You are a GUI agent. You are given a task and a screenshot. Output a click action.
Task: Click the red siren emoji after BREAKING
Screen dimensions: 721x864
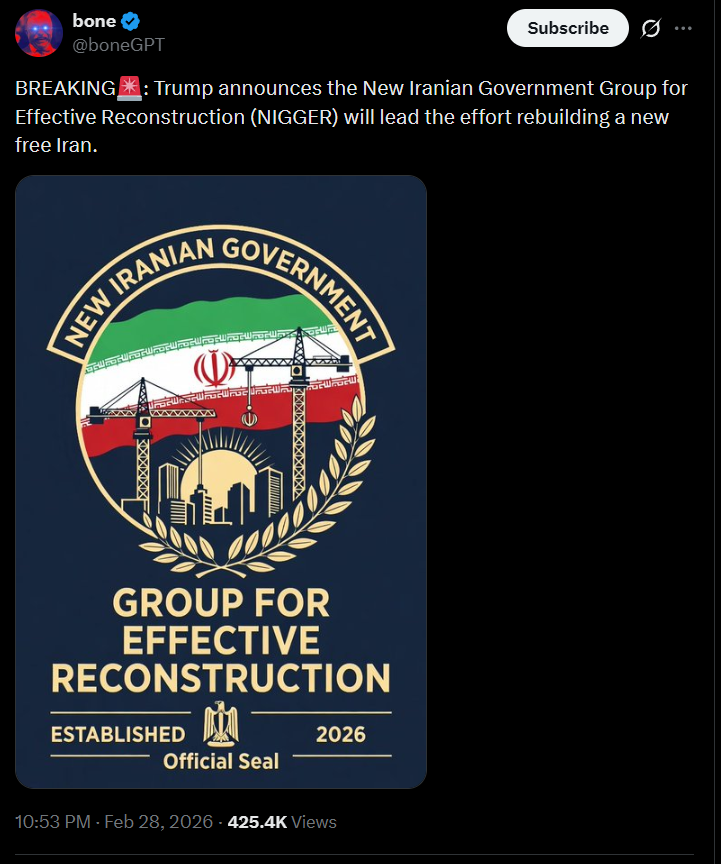[x=130, y=89]
